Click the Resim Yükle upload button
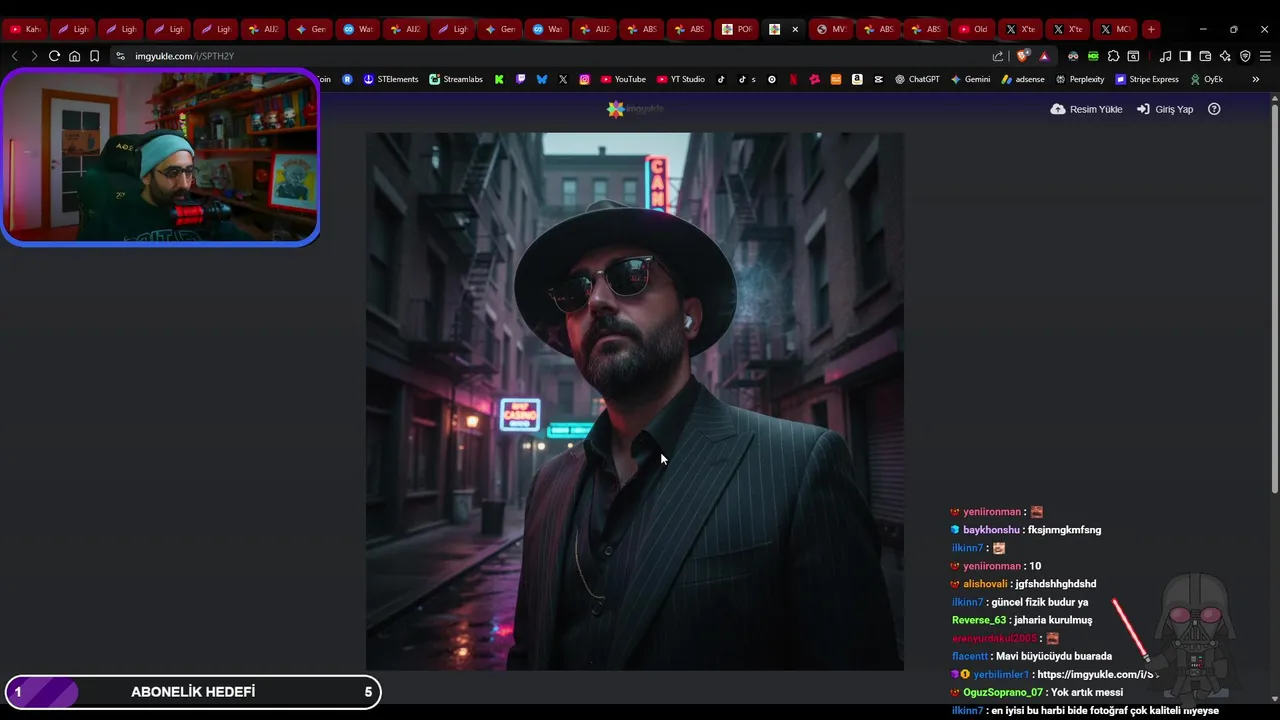 click(1086, 109)
